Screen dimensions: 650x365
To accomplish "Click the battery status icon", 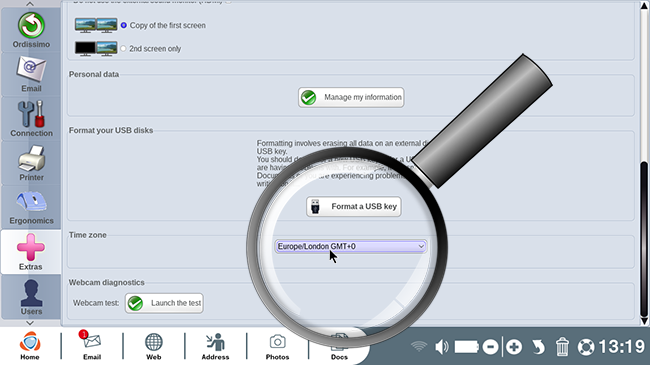I will [466, 347].
